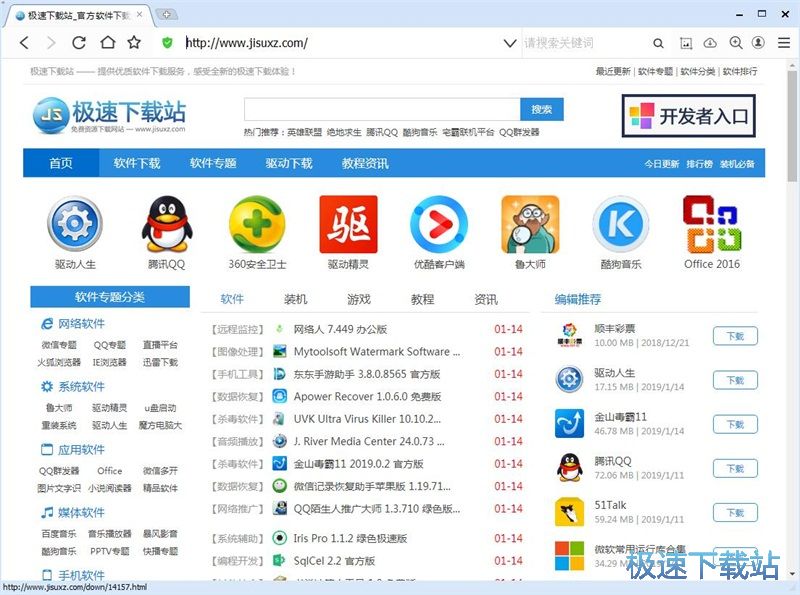Screen dimensions: 800x595
Task: Open the 排行榜 link
Action: coord(699,164)
